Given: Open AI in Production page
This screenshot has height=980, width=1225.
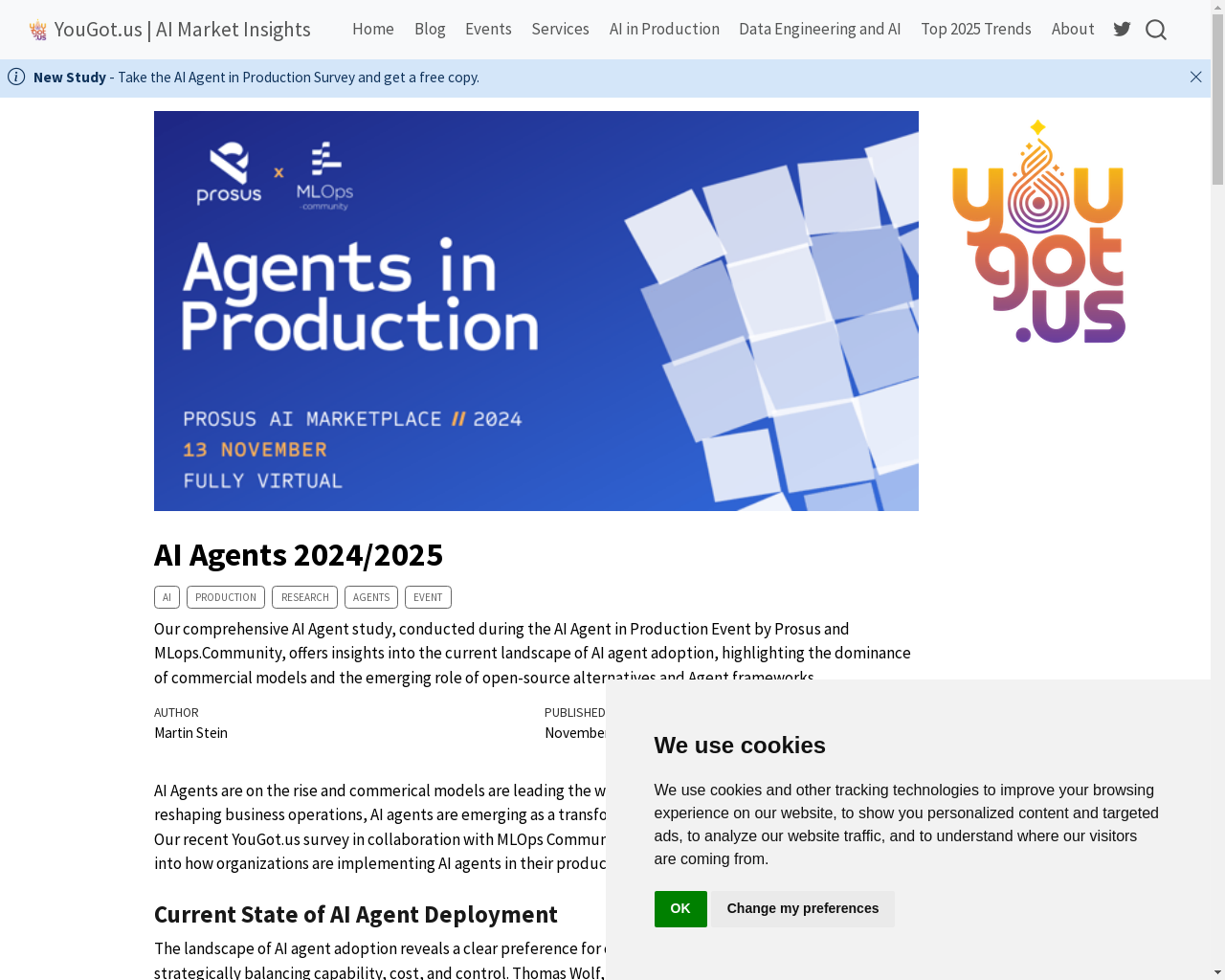Looking at the screenshot, I should tap(664, 29).
